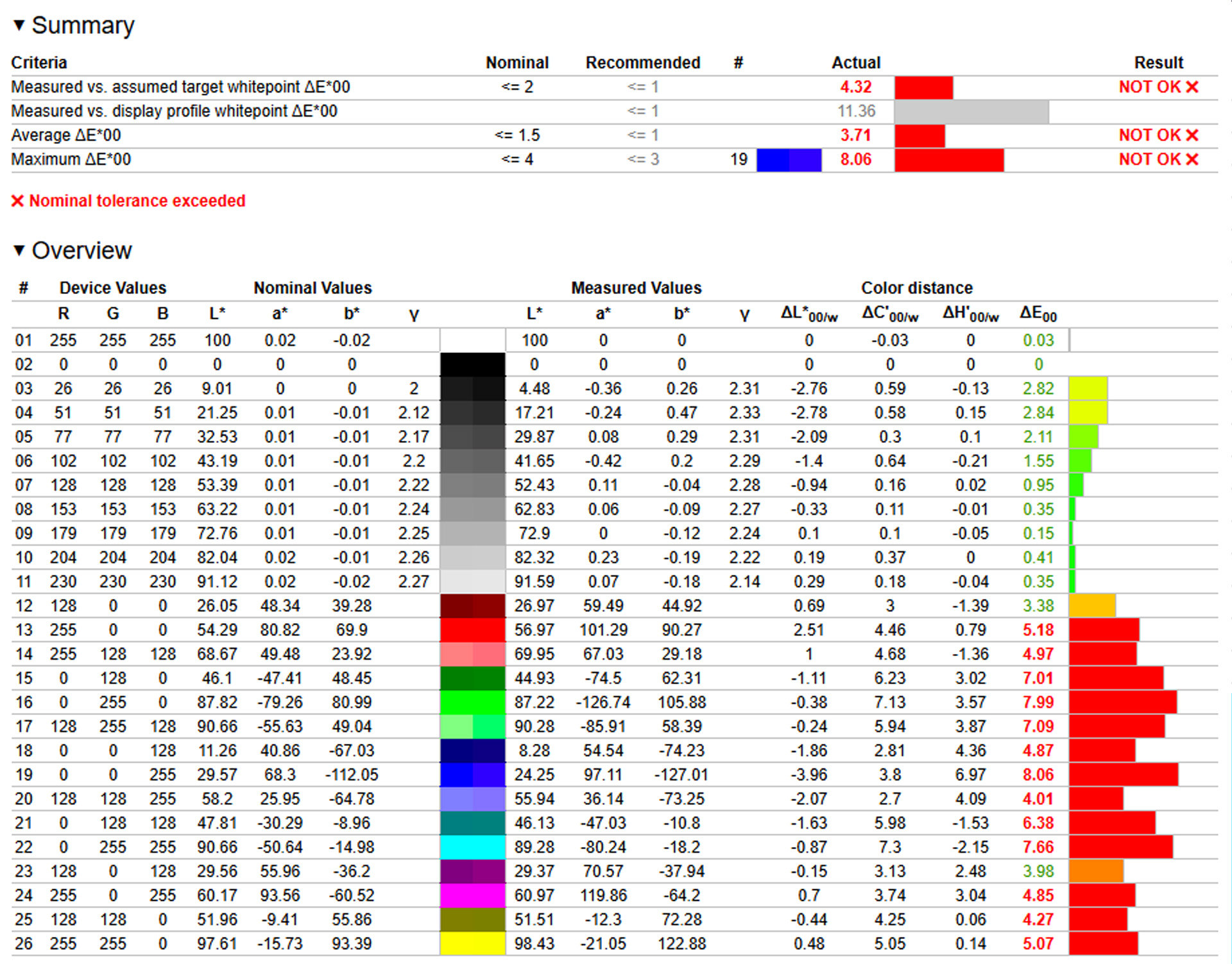Click the gray bar for display profile whitepoint
Viewport: 1232px width, 964px height.
click(x=971, y=112)
